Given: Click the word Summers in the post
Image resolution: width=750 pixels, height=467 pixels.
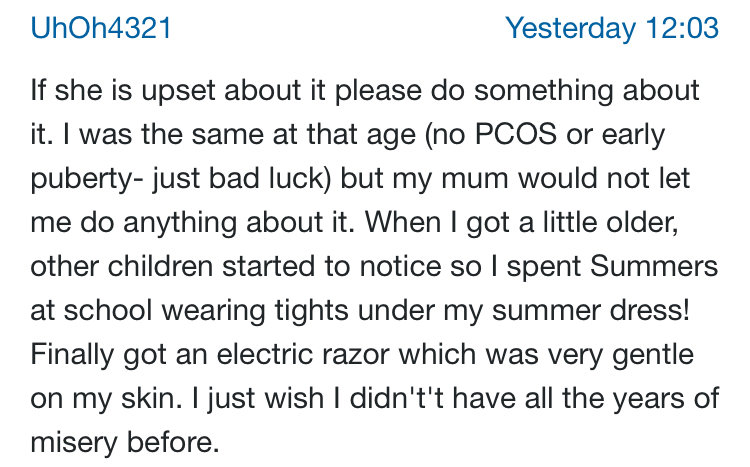Looking at the screenshot, I should 654,267.
